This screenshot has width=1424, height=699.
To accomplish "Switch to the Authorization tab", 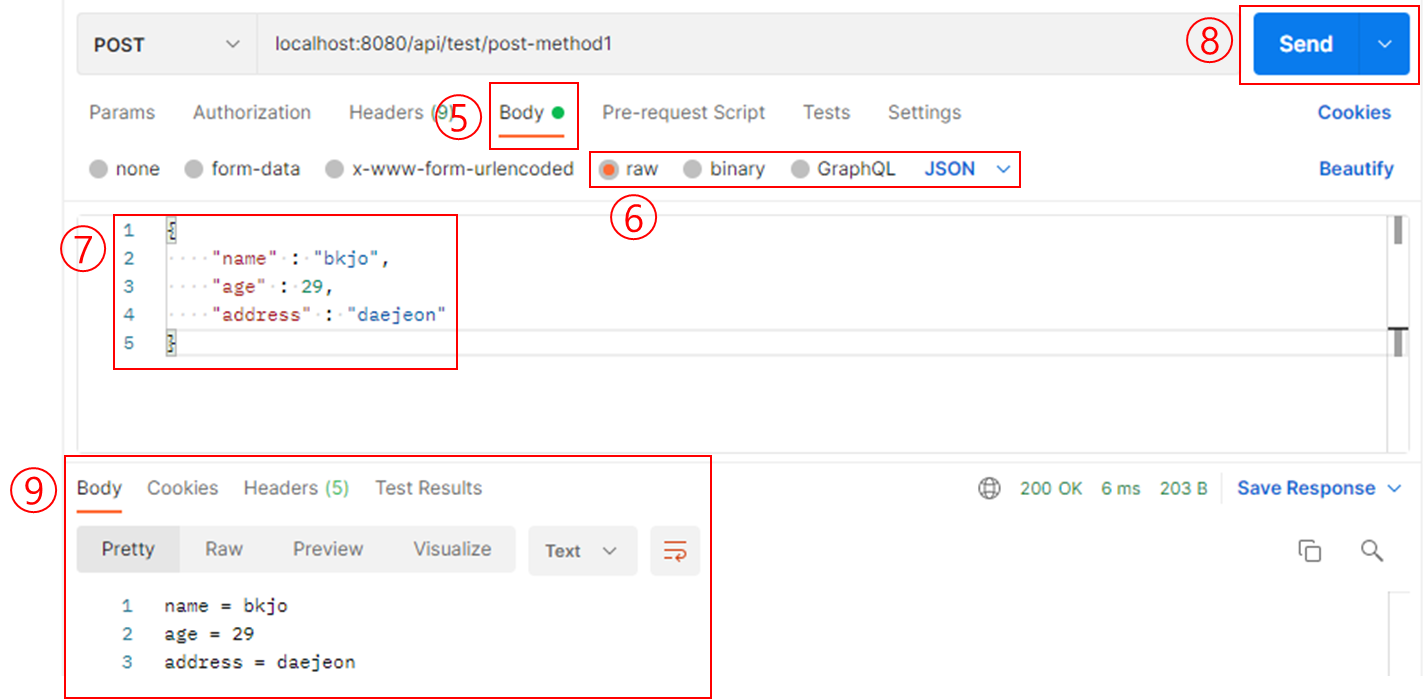I will tap(251, 112).
